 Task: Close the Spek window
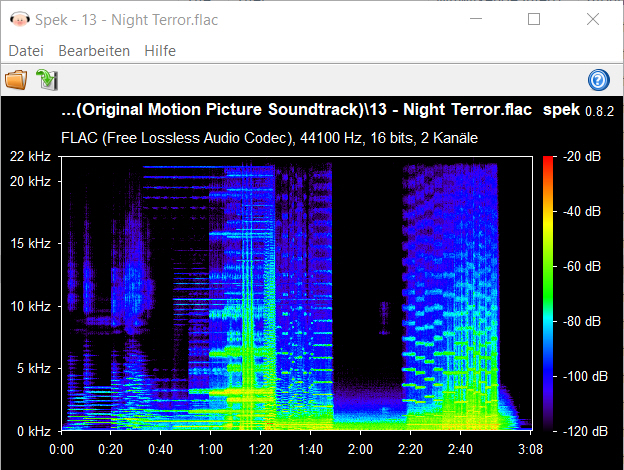(593, 19)
